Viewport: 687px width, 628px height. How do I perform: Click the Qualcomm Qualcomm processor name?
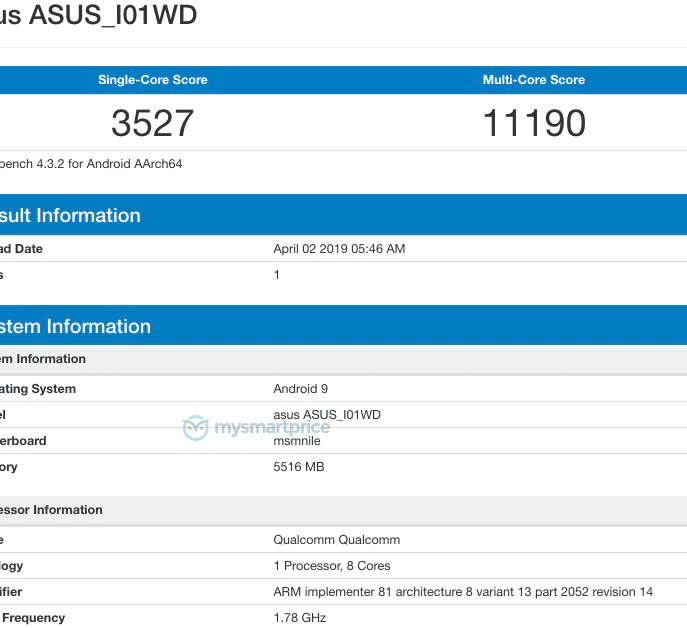pos(337,540)
